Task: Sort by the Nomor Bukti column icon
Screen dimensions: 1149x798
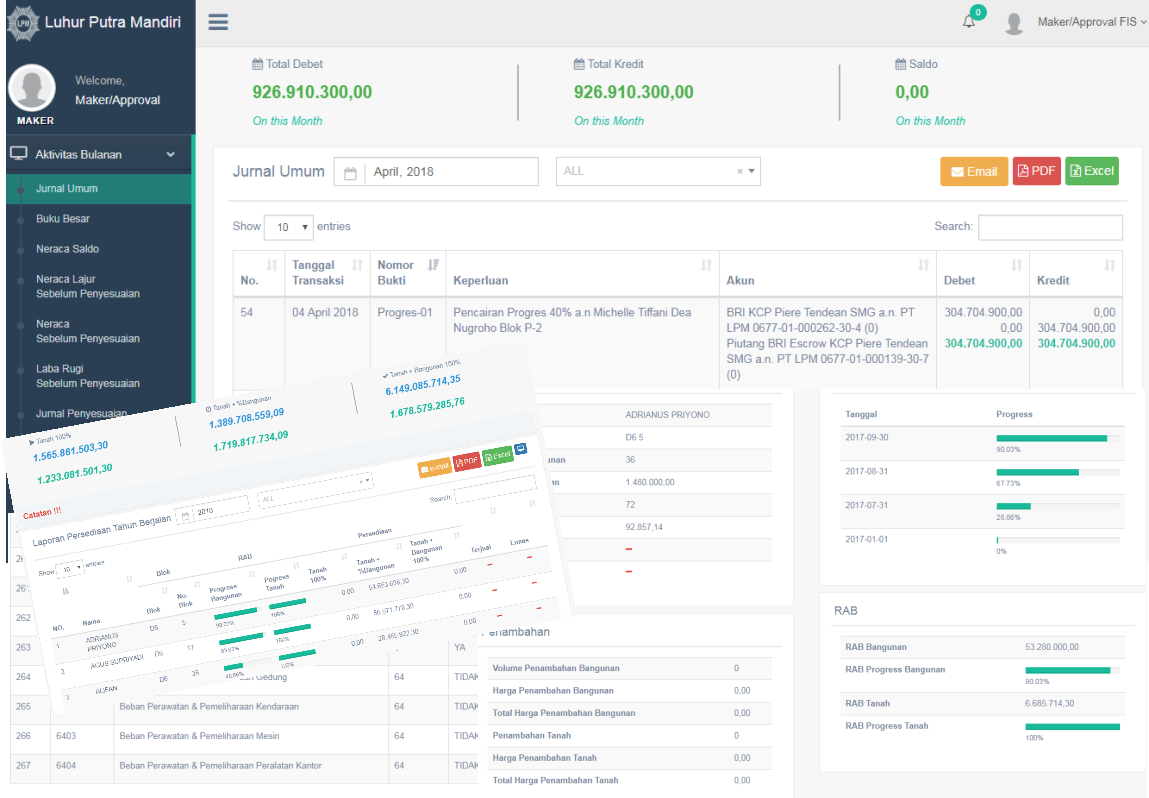Action: [x=433, y=265]
